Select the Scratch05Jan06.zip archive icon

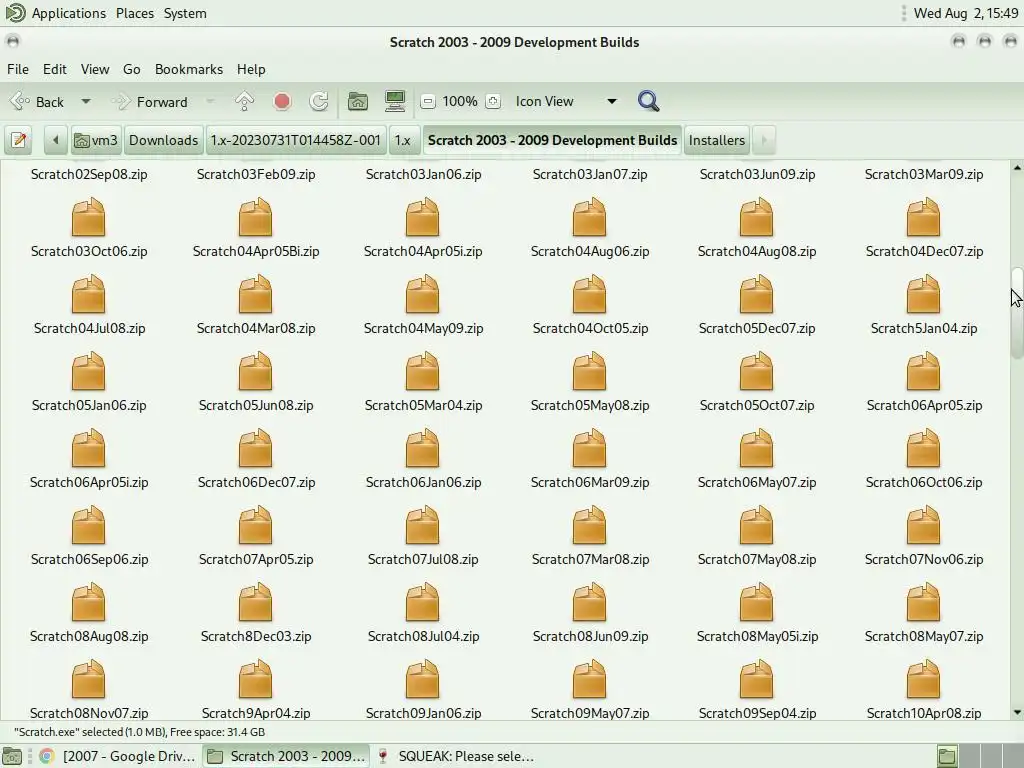(x=88, y=371)
